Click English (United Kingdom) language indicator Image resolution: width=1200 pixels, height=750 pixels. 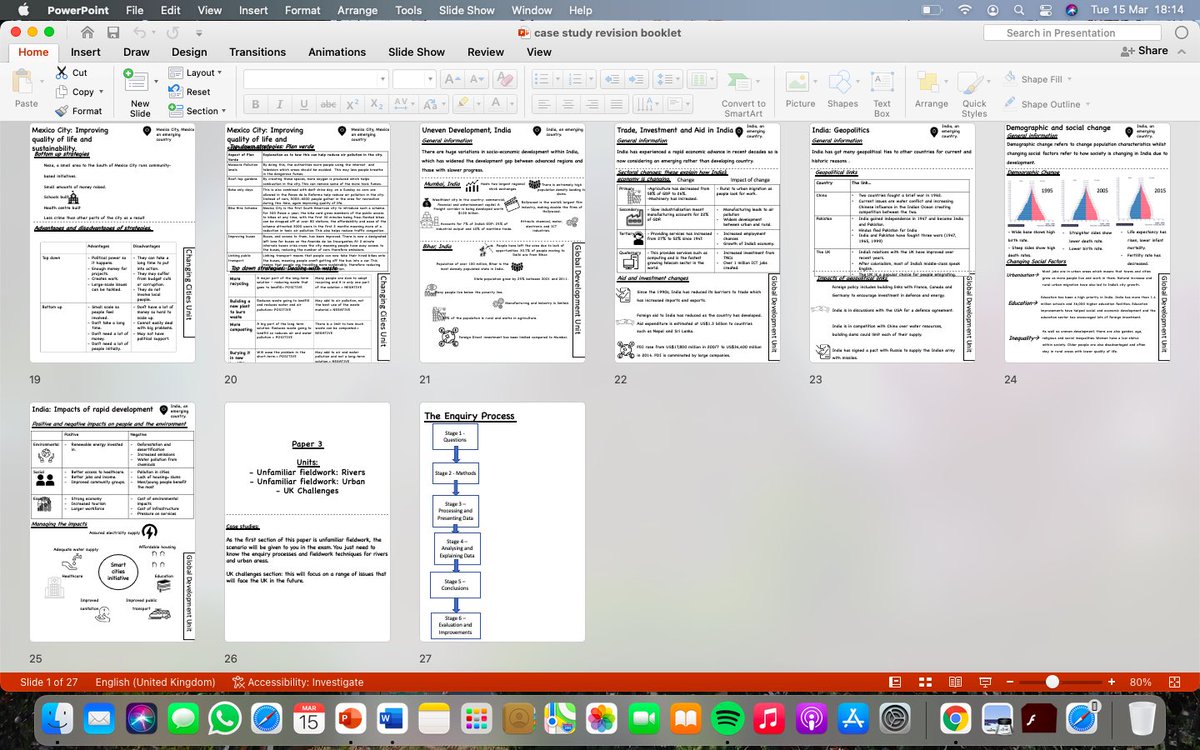[155, 682]
